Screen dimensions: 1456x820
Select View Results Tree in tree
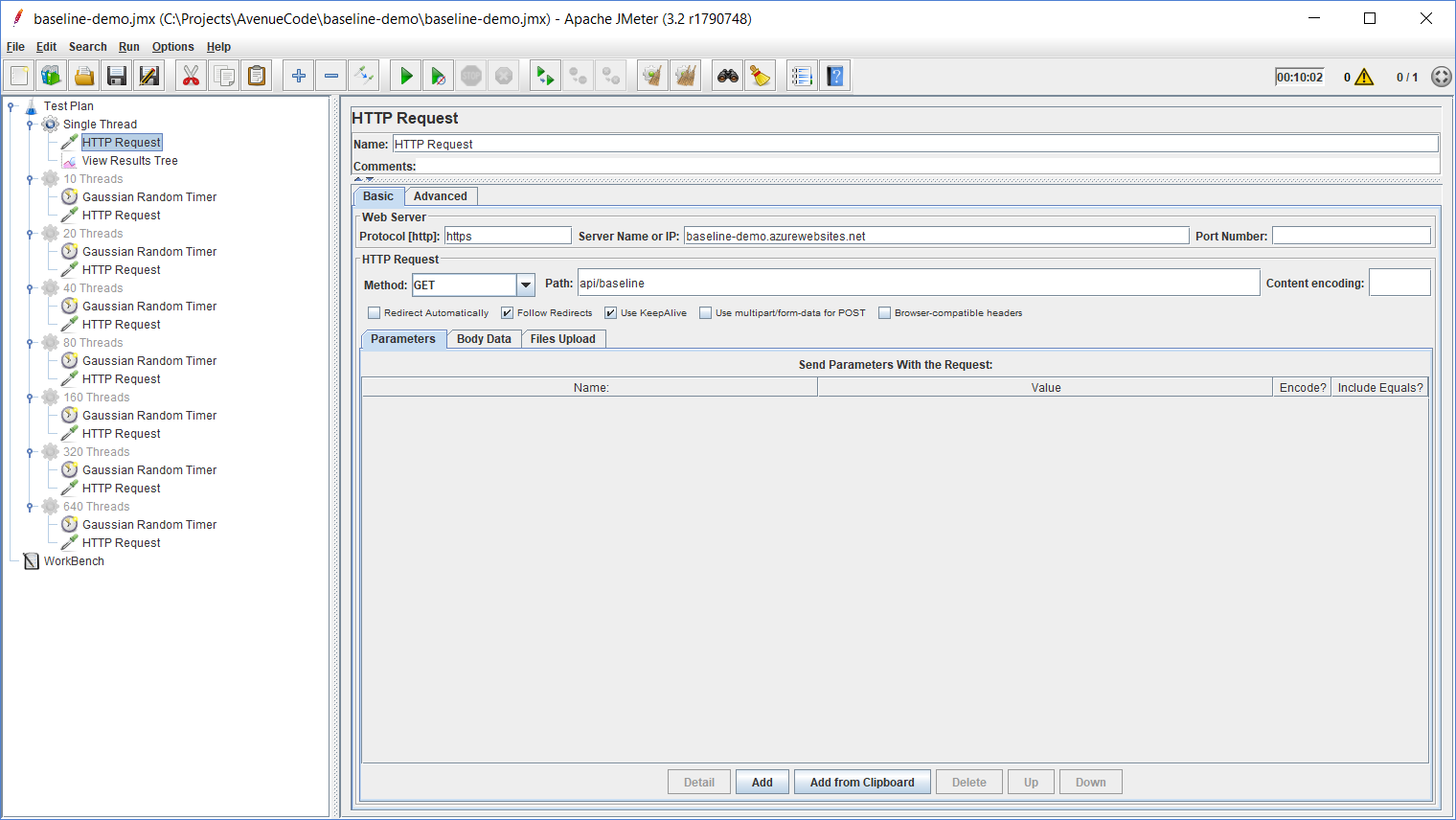pyautogui.click(x=130, y=161)
